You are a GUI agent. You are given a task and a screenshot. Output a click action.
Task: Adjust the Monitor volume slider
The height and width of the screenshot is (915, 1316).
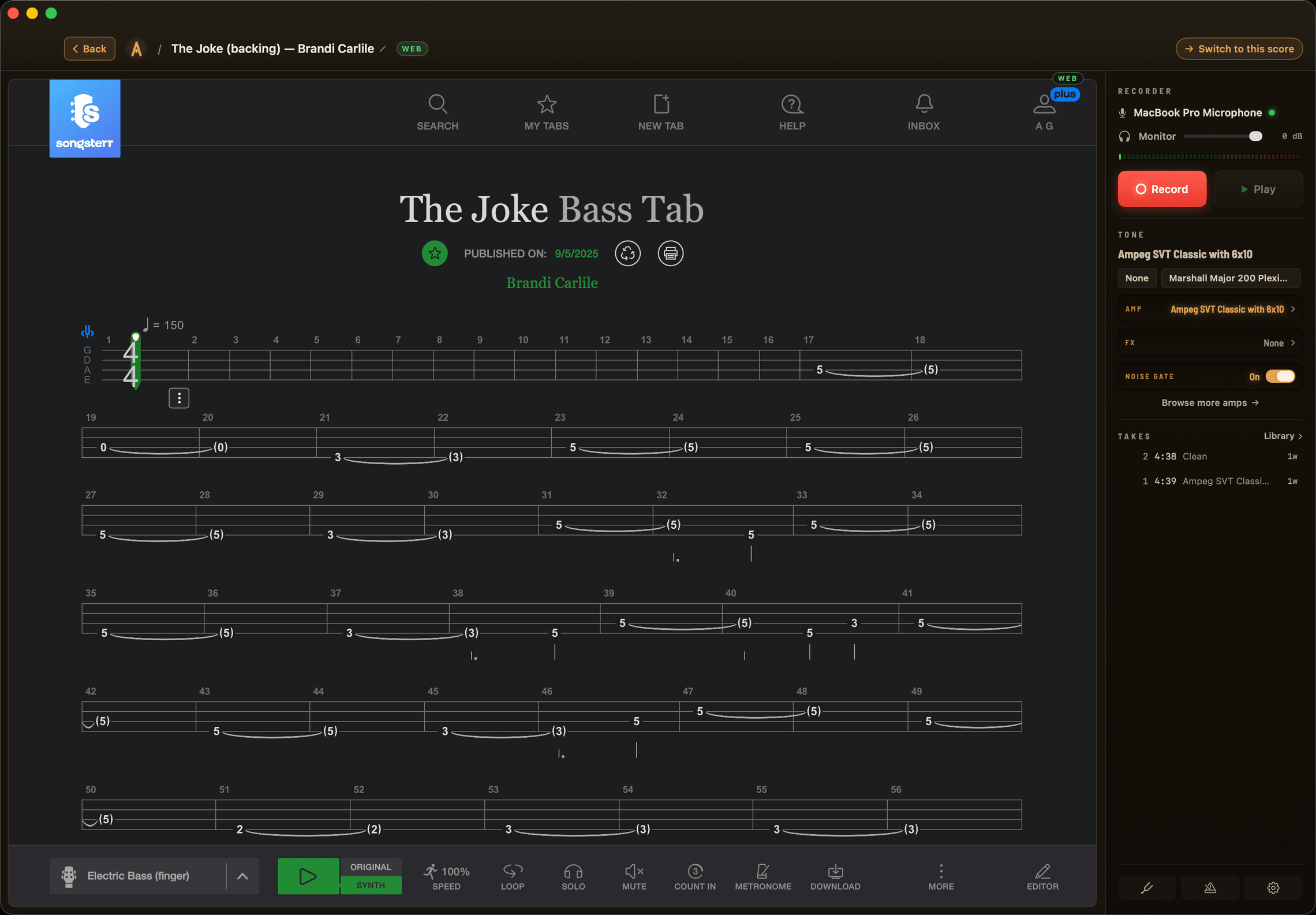point(1223,136)
